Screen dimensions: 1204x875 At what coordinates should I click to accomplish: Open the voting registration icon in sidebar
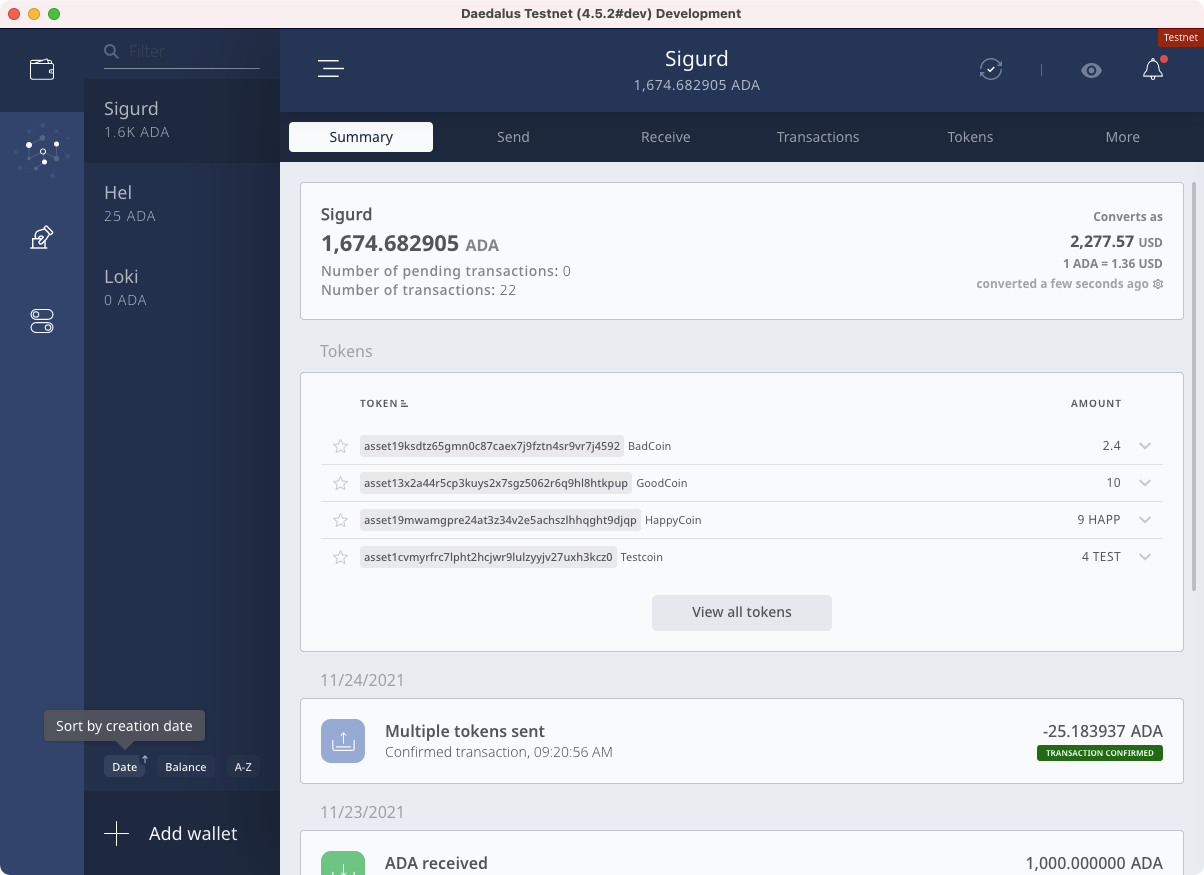42,238
